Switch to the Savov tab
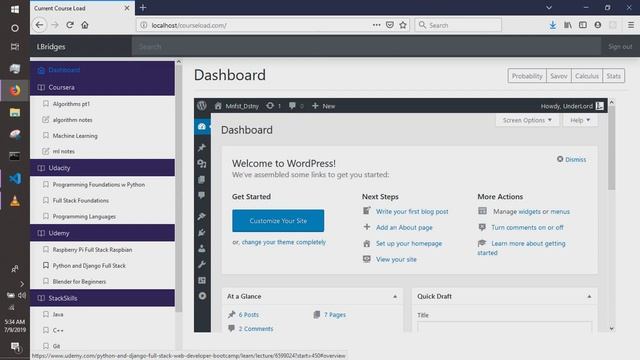 click(x=558, y=76)
